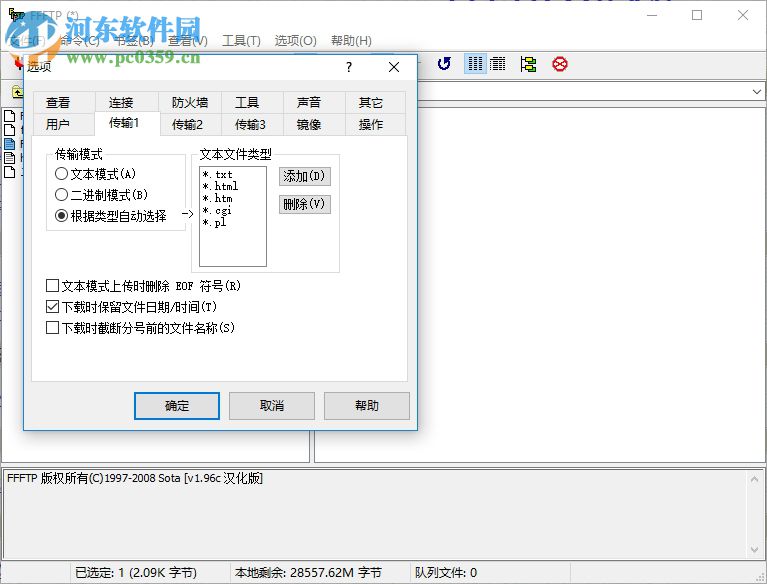Viewport: 767px width, 584px height.
Task: Click the FFFTP application icon in title bar
Action: 16,15
